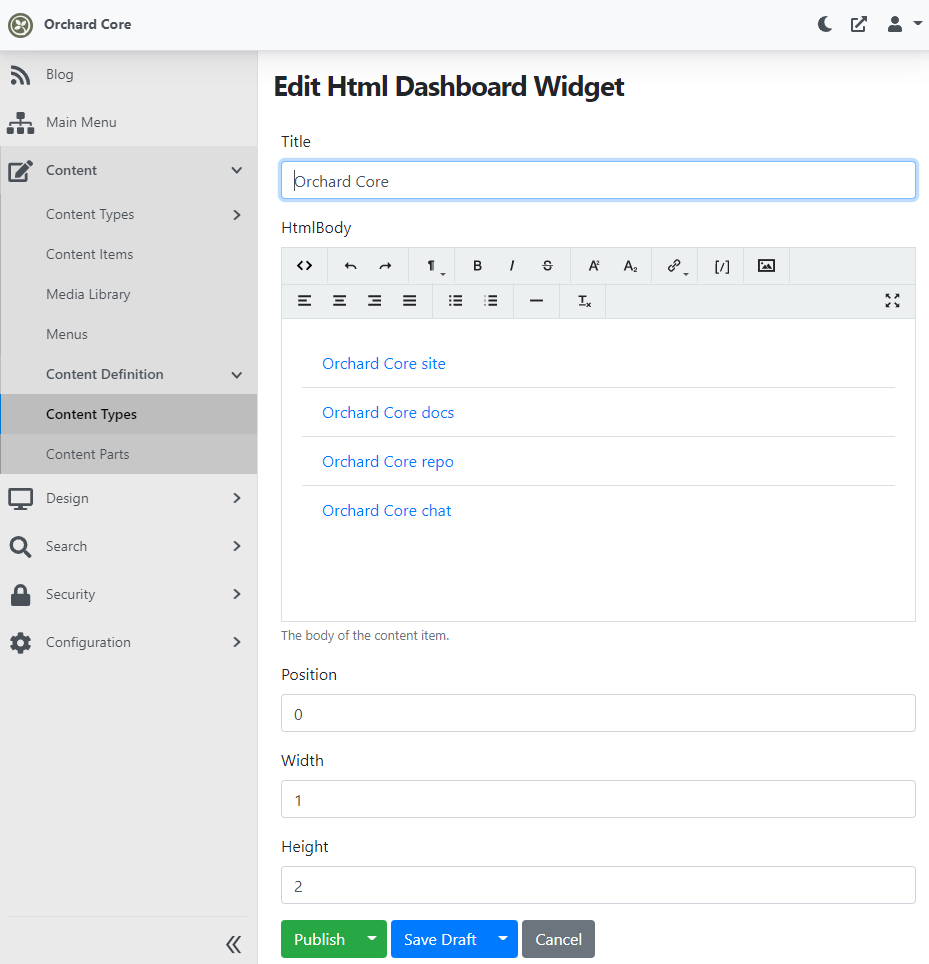
Task: Select the highlighted Content Types entry
Action: (128, 414)
